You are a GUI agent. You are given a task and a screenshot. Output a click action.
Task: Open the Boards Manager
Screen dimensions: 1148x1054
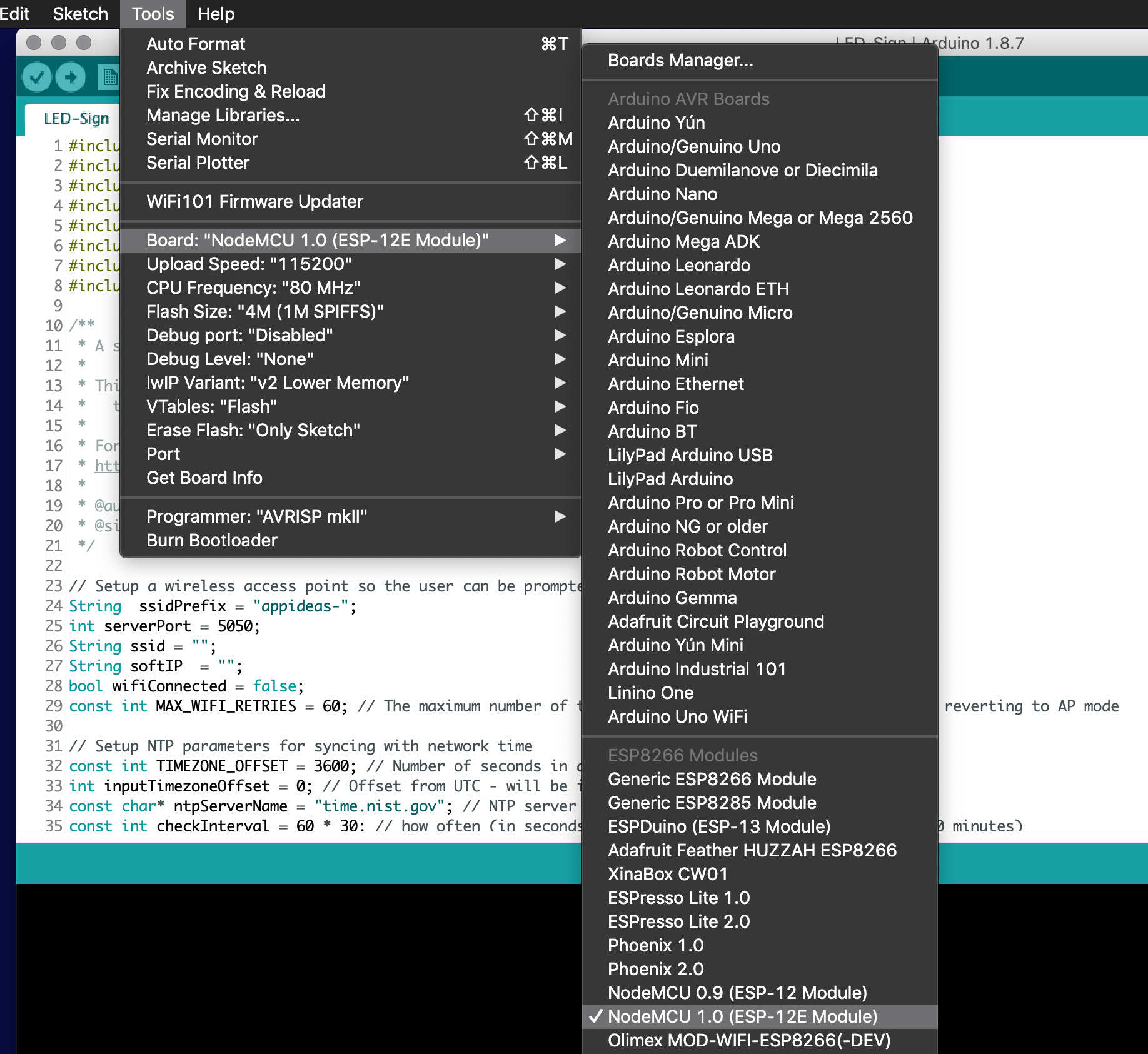tap(680, 61)
